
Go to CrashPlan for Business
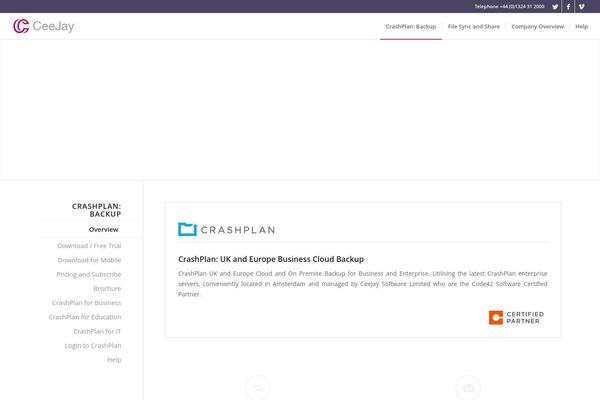click(x=86, y=303)
